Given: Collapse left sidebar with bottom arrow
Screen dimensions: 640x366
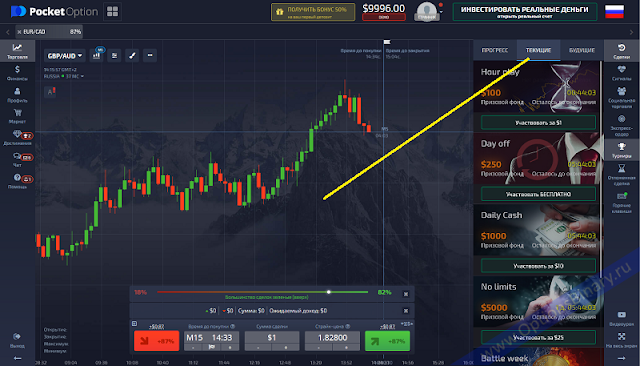Looking at the screenshot, I should coord(17,358).
